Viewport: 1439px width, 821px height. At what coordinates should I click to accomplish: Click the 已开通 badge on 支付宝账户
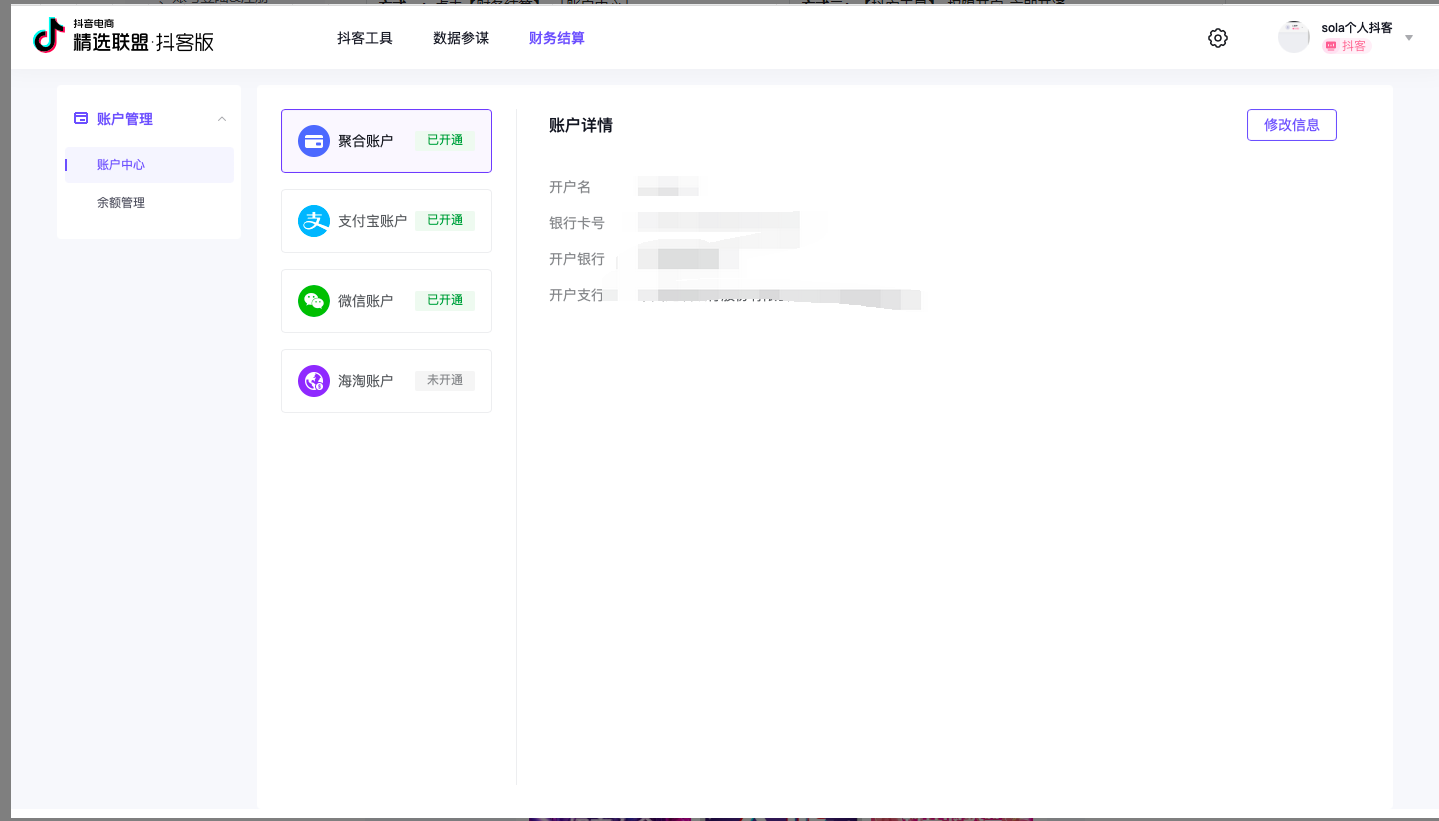pyautogui.click(x=445, y=220)
